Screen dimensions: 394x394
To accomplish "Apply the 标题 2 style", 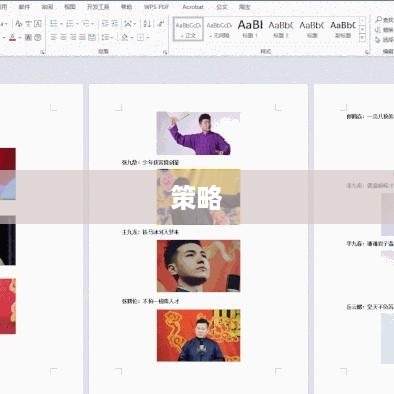I will 281,29.
